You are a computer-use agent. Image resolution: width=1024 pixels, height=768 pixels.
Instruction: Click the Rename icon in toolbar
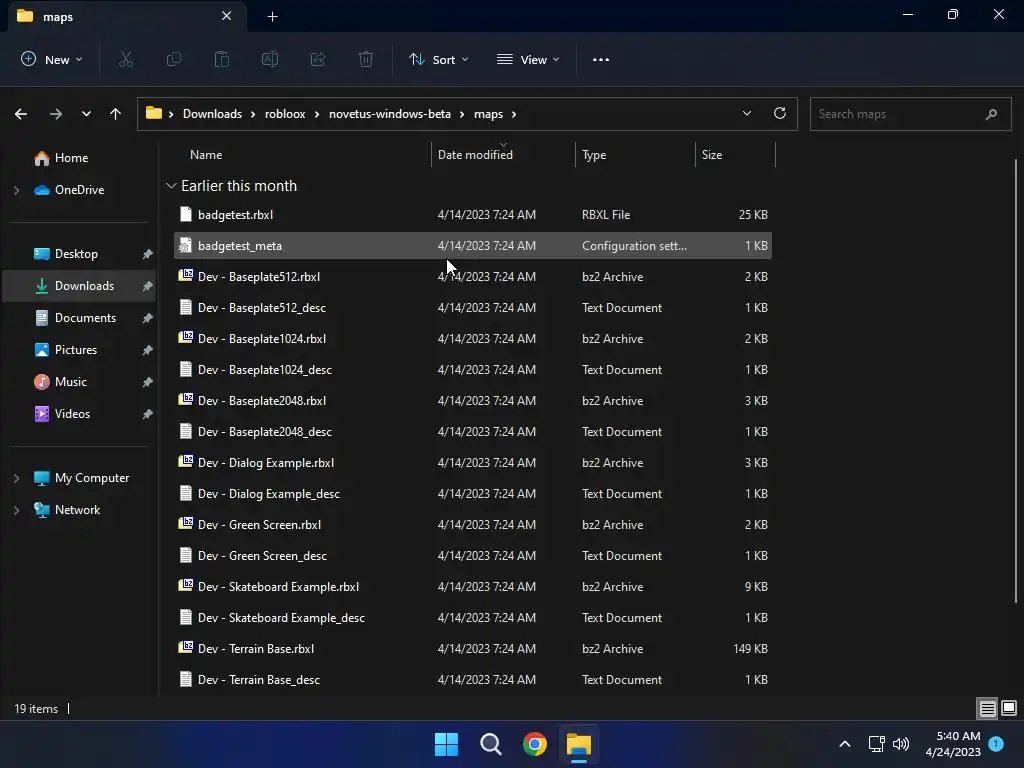270,59
